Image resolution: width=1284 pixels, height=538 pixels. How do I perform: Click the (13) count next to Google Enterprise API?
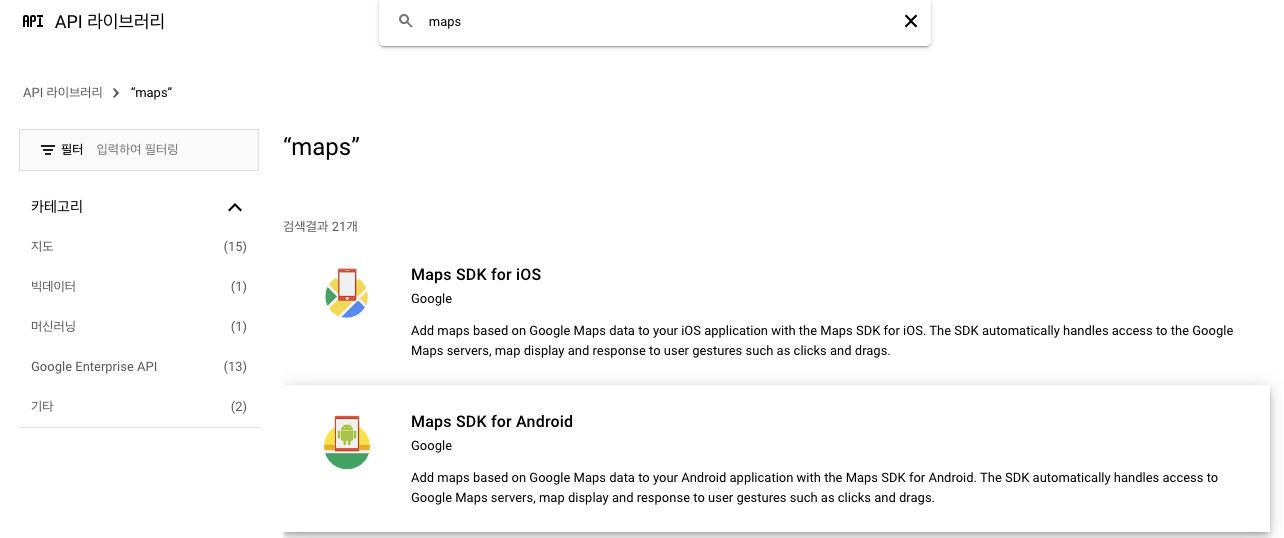235,367
